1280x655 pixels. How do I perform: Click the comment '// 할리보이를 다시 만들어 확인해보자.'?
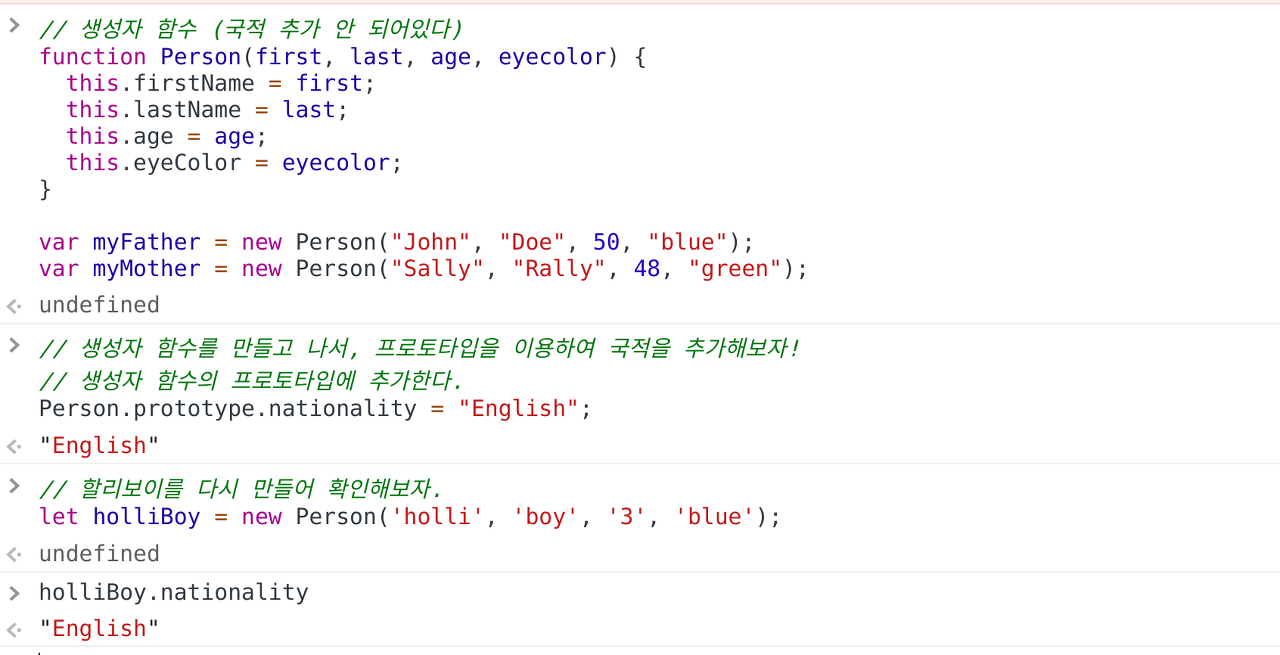coord(240,489)
